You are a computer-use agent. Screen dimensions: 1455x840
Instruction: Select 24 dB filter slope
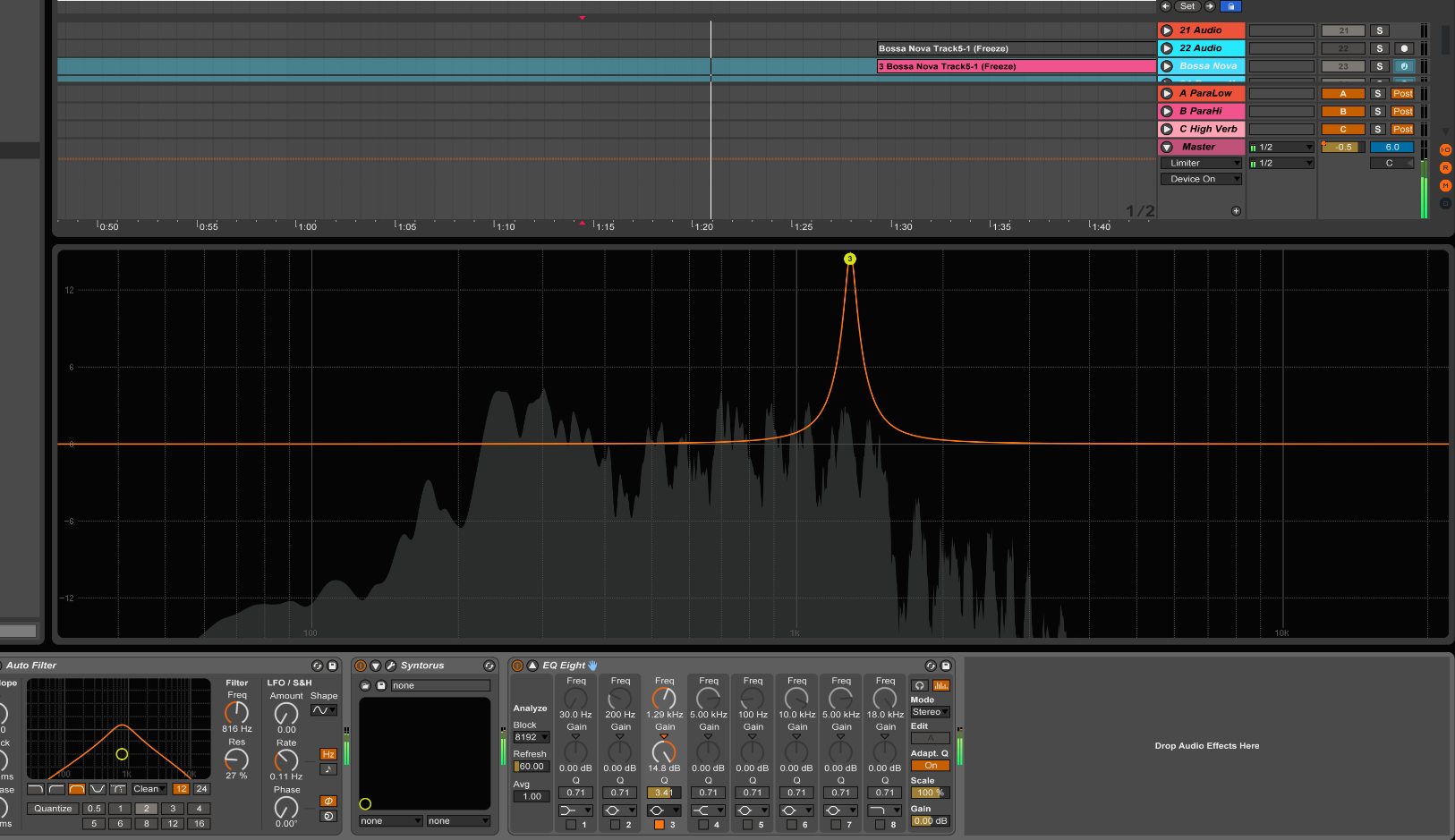(x=201, y=789)
